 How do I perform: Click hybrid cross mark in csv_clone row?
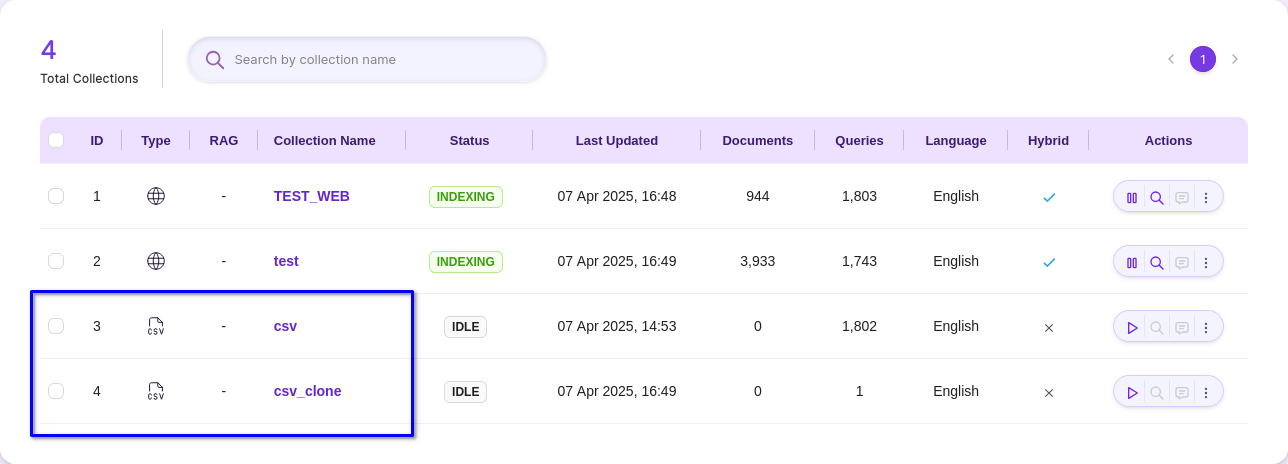point(1049,392)
